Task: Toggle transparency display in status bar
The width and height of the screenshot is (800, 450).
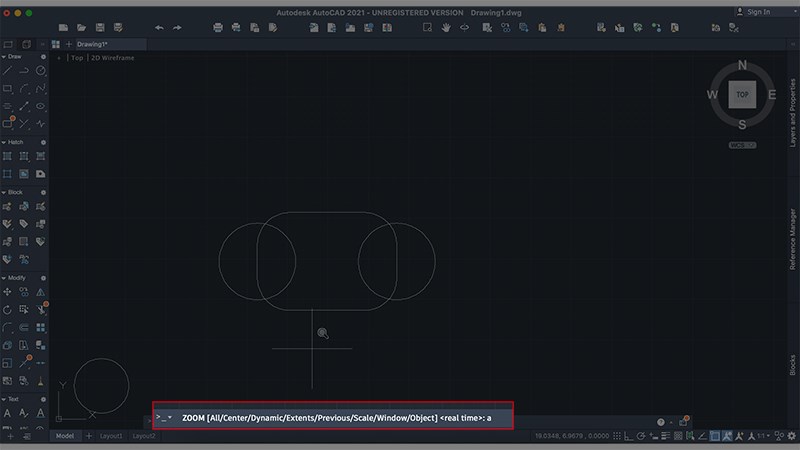Action: click(x=678, y=436)
